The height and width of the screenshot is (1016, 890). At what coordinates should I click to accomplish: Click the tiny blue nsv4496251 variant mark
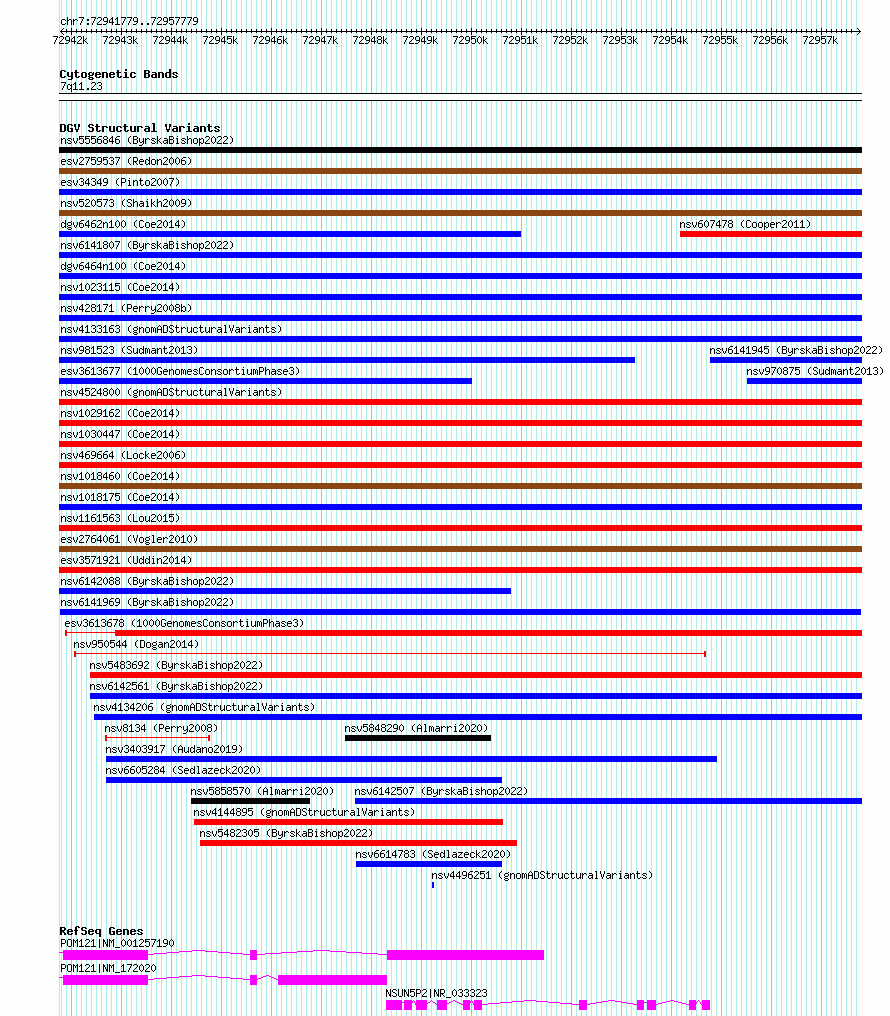(x=433, y=885)
